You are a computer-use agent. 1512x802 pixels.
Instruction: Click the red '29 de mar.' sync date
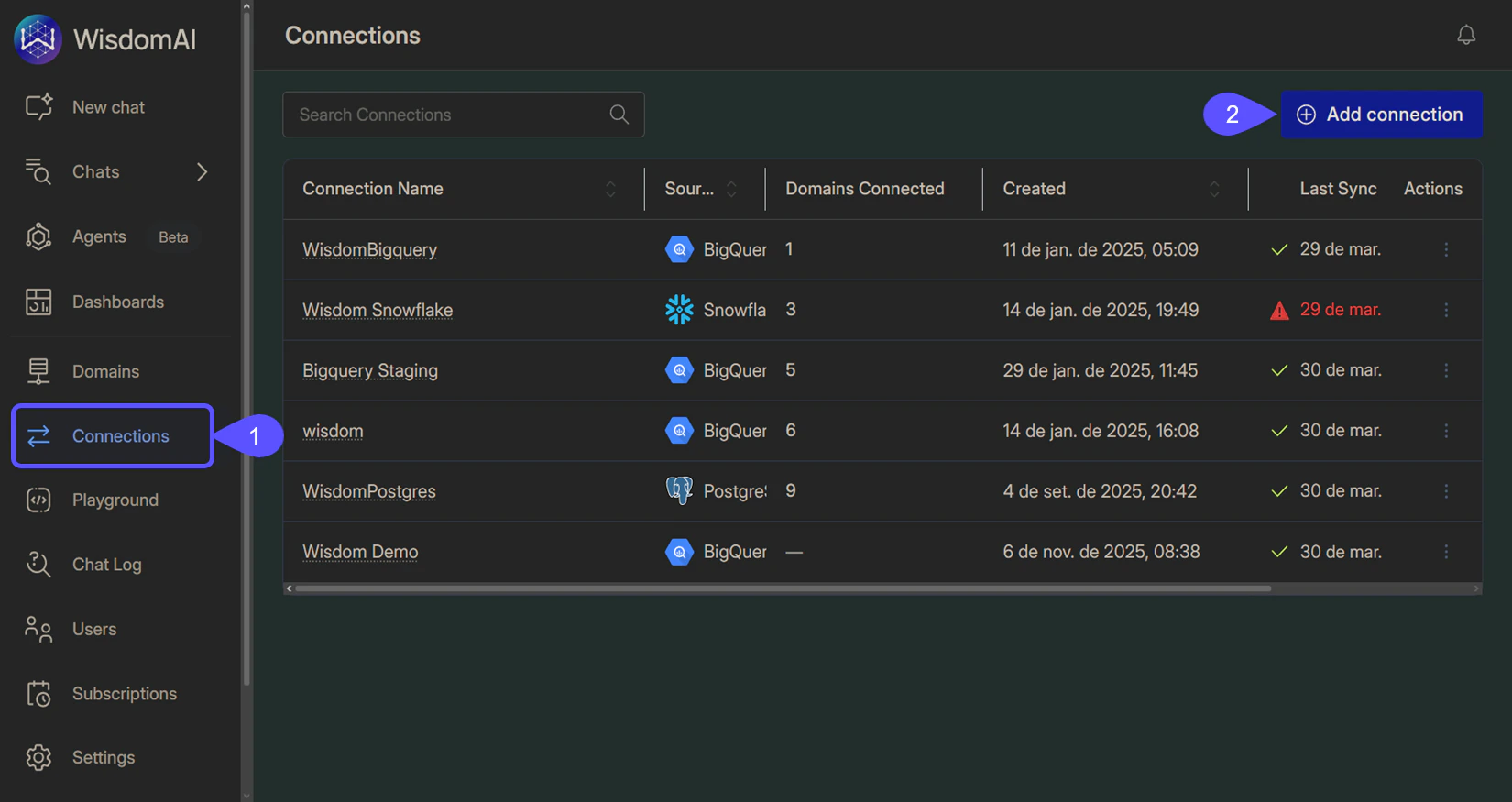pyautogui.click(x=1340, y=310)
